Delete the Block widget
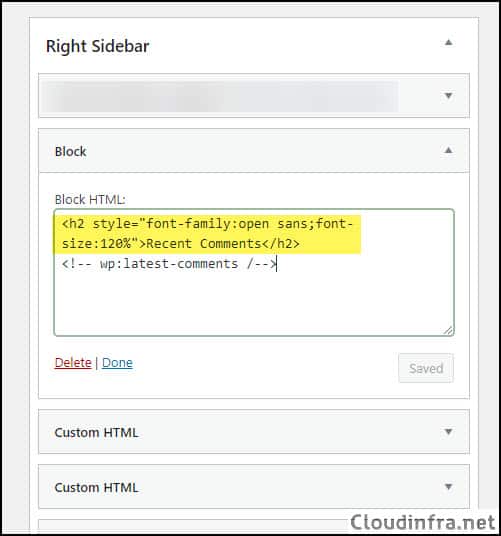 (x=73, y=363)
